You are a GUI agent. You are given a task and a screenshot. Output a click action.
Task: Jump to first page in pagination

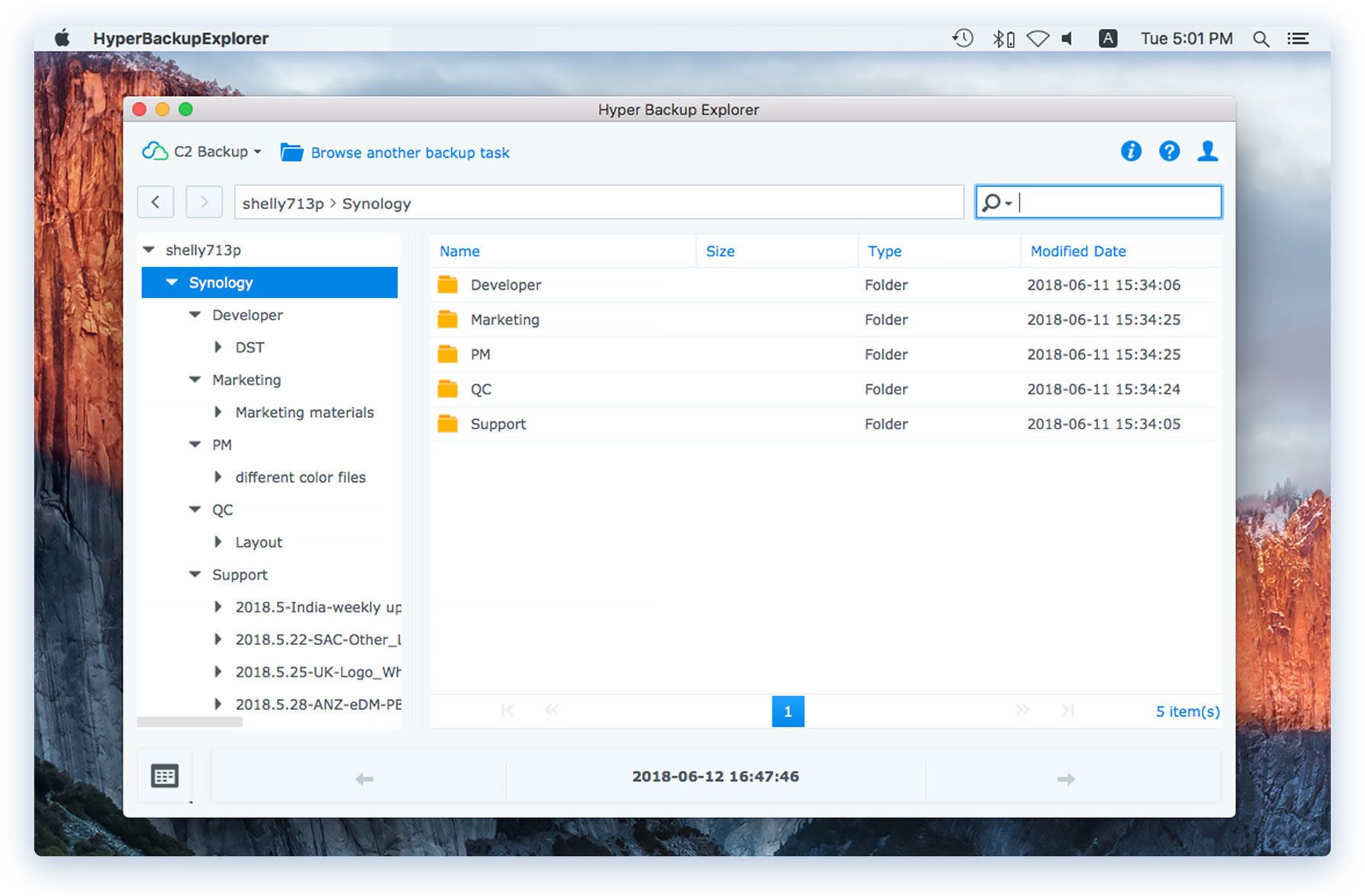click(x=507, y=711)
